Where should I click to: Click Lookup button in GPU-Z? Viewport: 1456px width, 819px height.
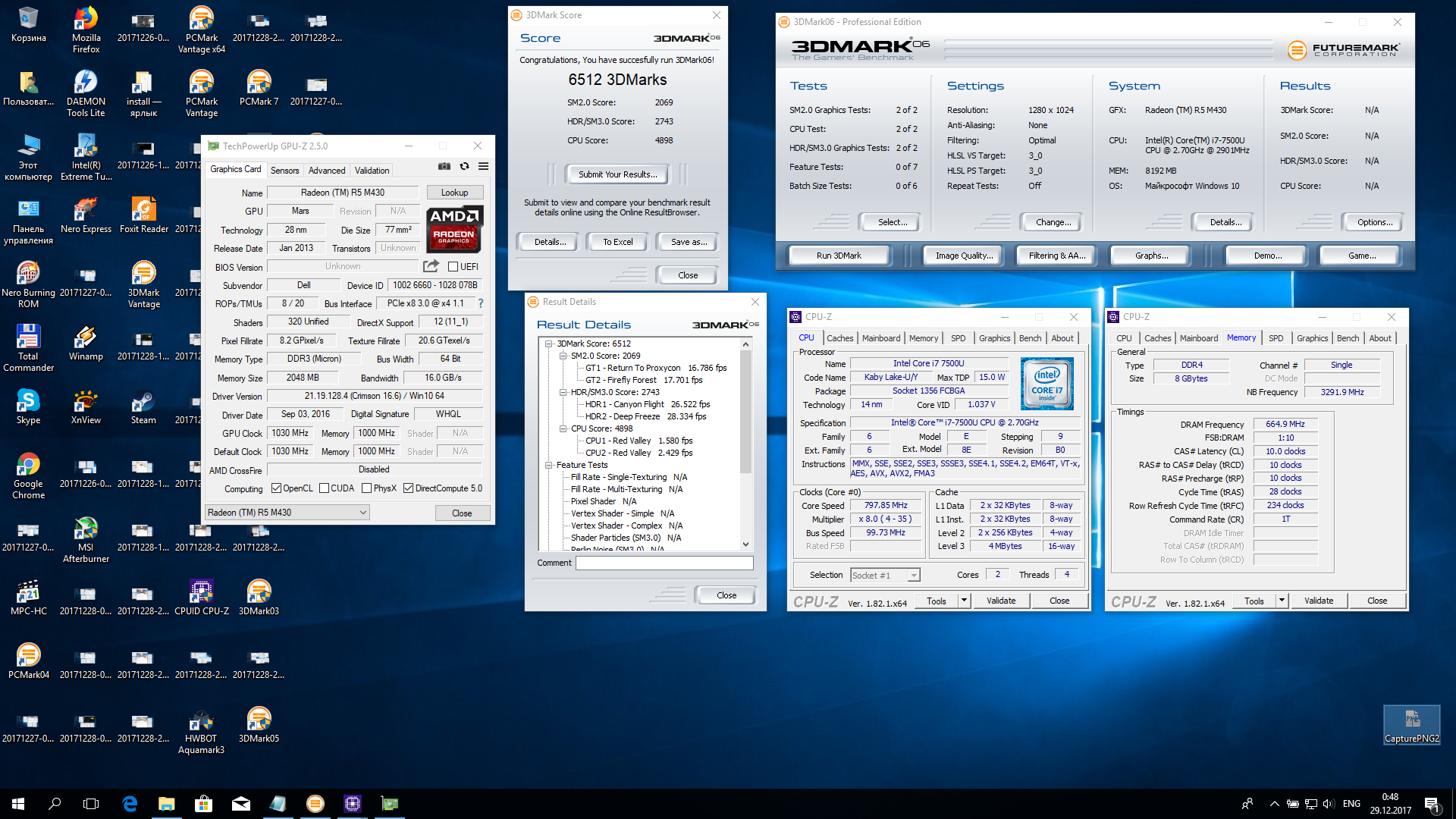point(454,193)
